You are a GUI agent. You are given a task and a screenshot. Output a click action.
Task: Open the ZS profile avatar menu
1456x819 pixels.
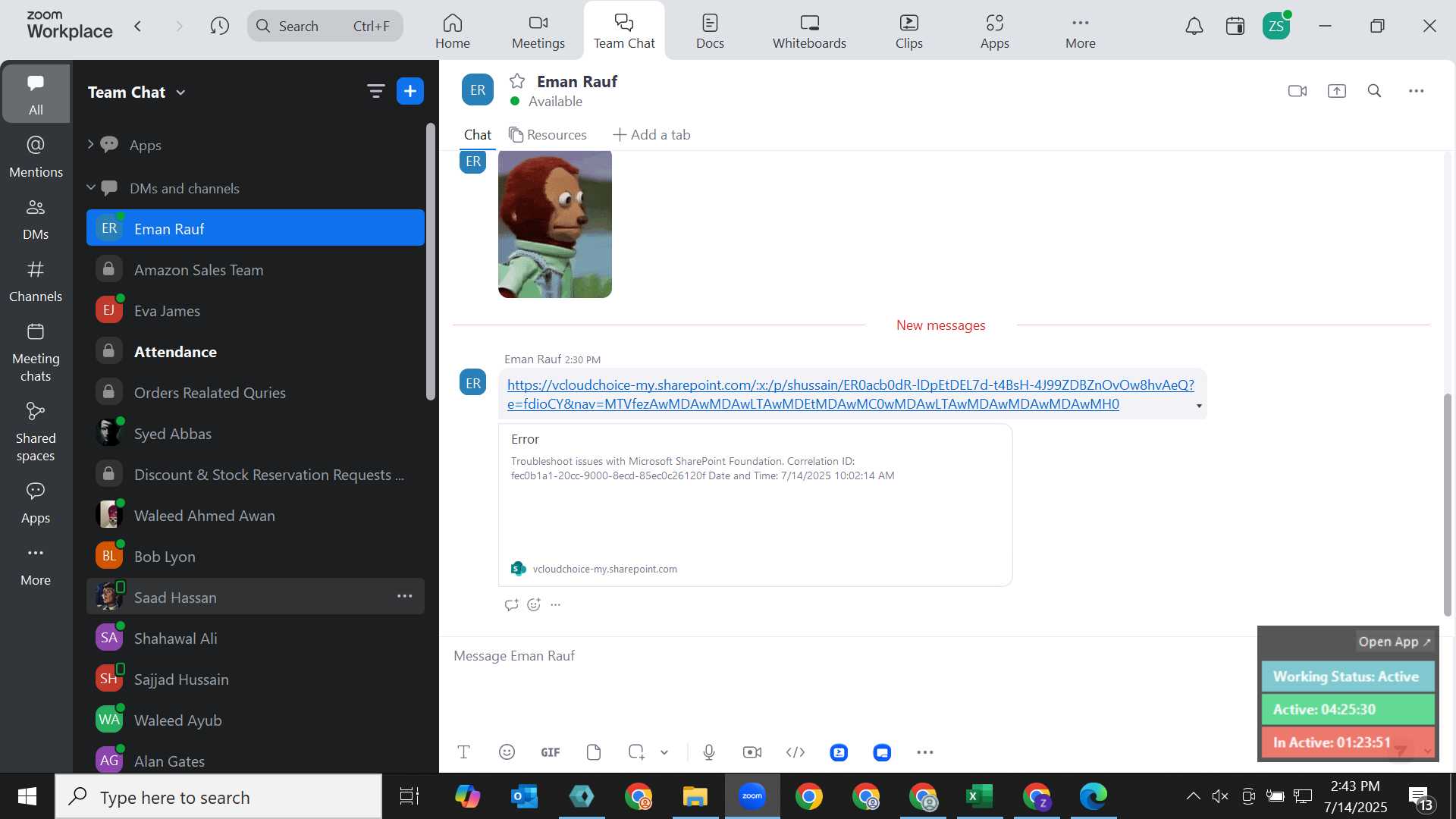click(x=1276, y=27)
